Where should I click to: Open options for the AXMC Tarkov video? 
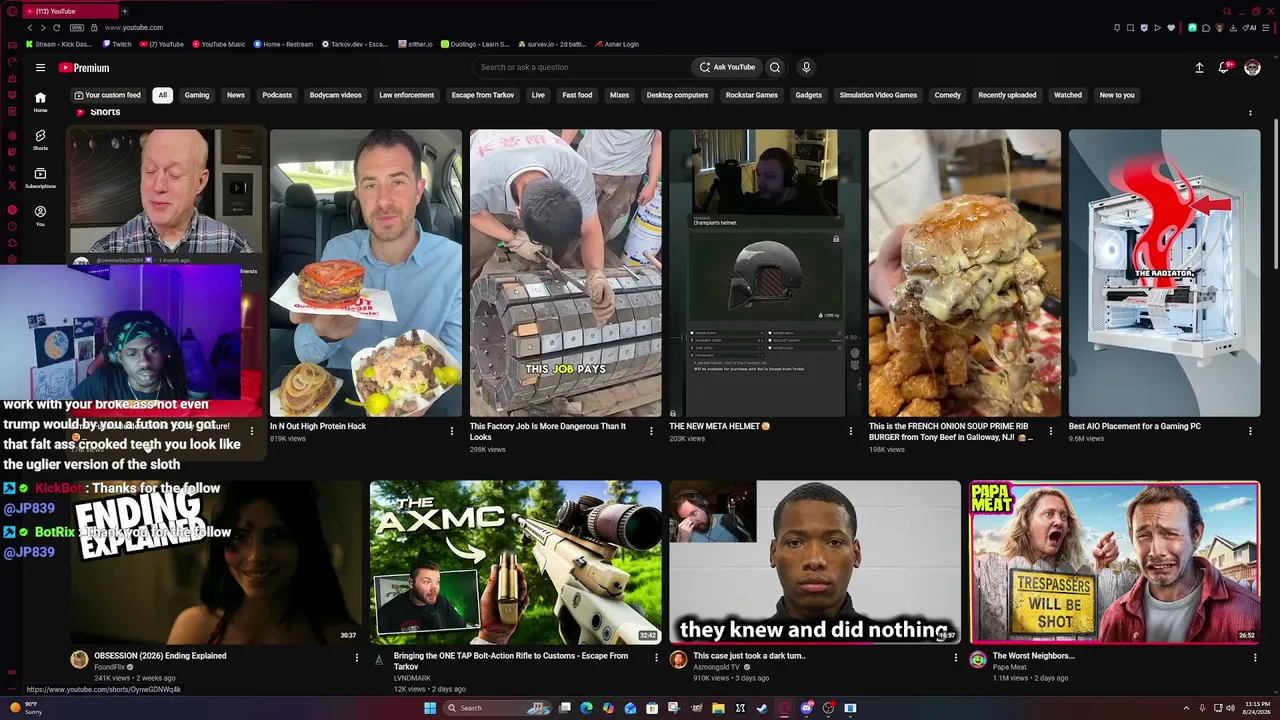click(656, 657)
